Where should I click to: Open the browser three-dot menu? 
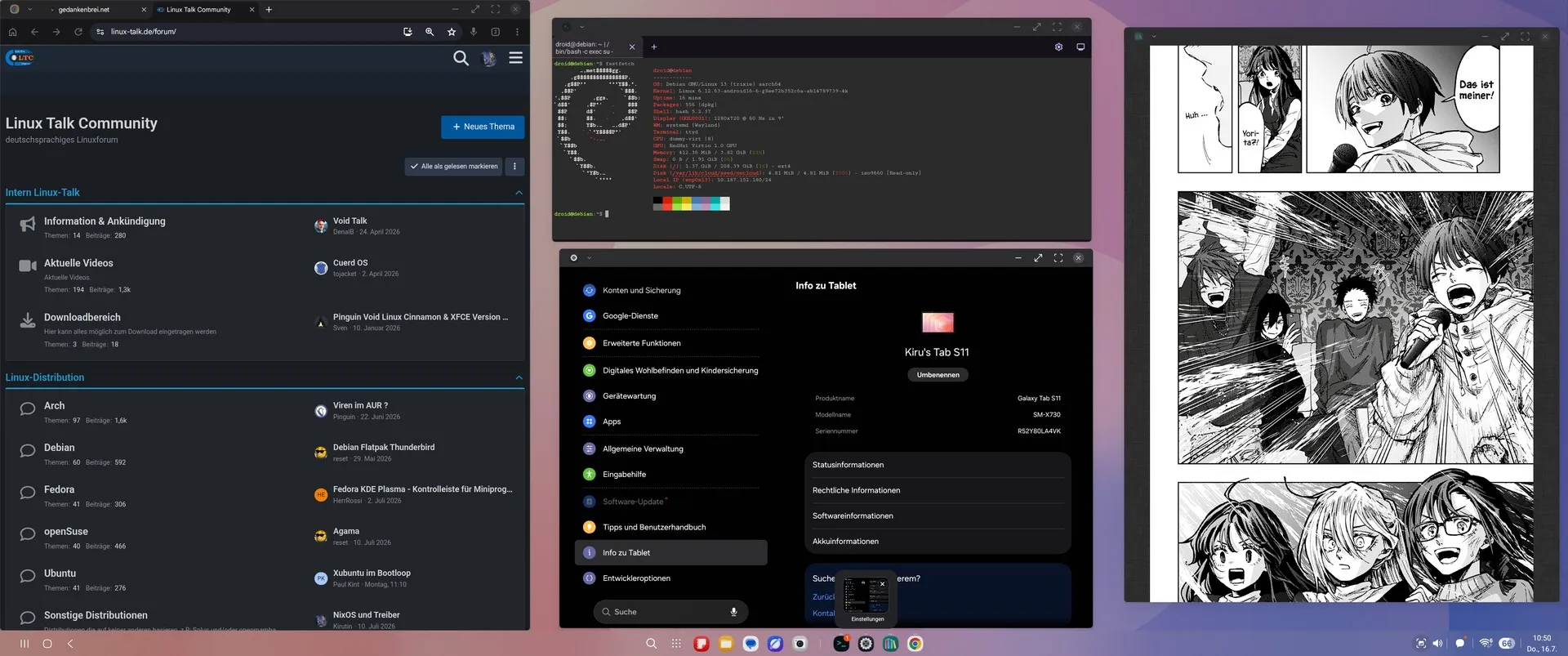517,32
